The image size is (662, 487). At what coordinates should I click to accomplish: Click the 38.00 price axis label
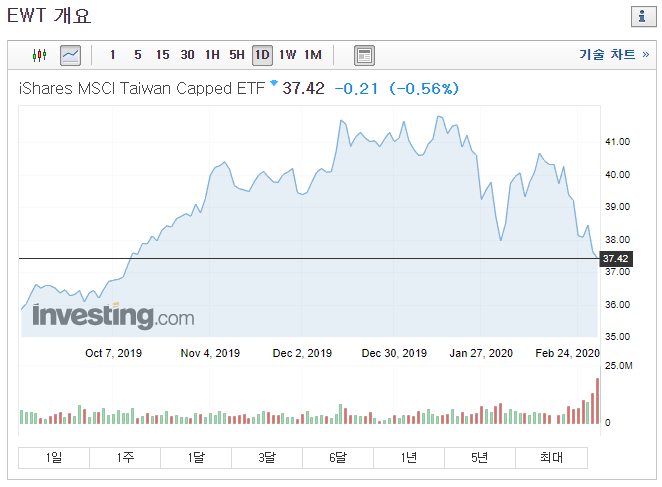[618, 239]
